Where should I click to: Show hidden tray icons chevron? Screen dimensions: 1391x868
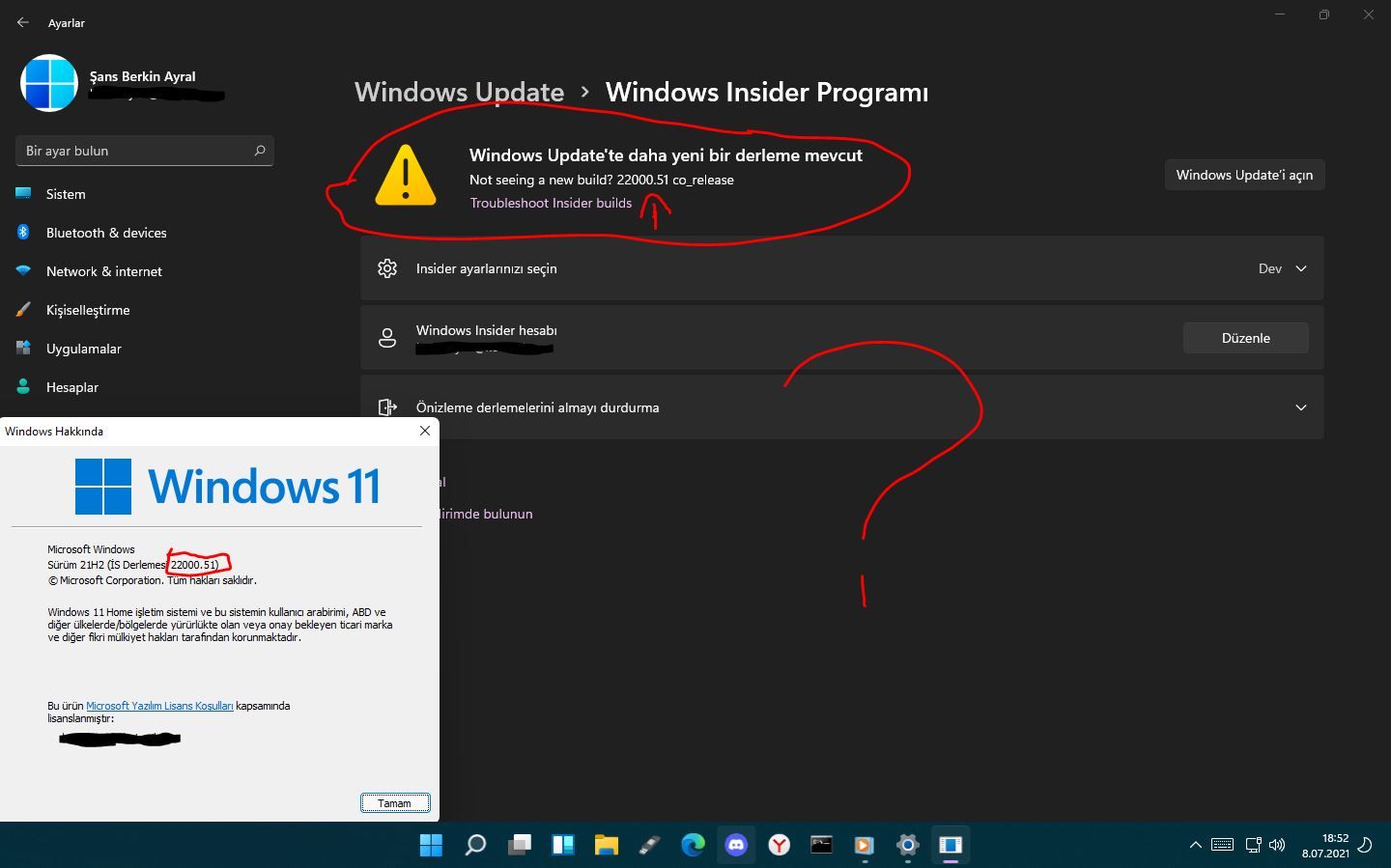tap(1195, 845)
